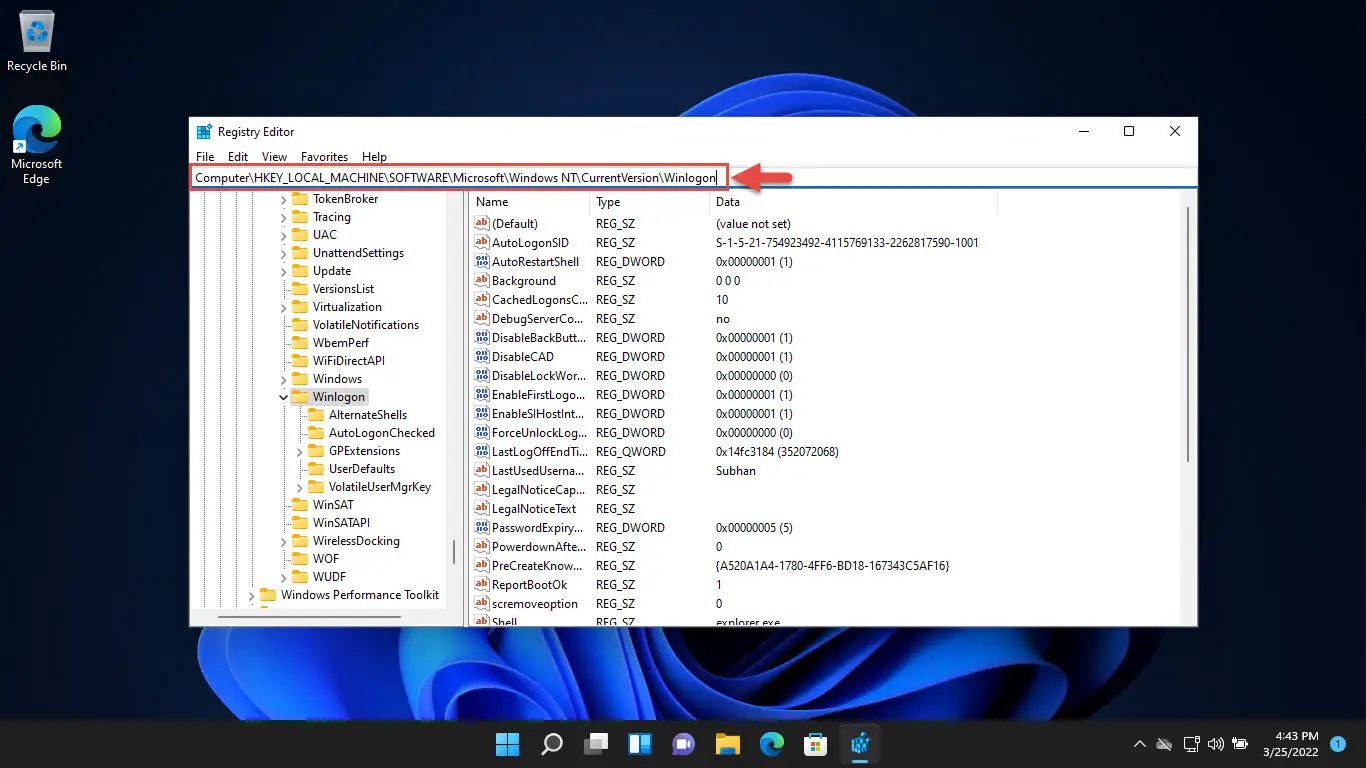Viewport: 1366px width, 768px height.
Task: Click the LastLogOffEndTi QWORD value icon
Action: click(481, 452)
